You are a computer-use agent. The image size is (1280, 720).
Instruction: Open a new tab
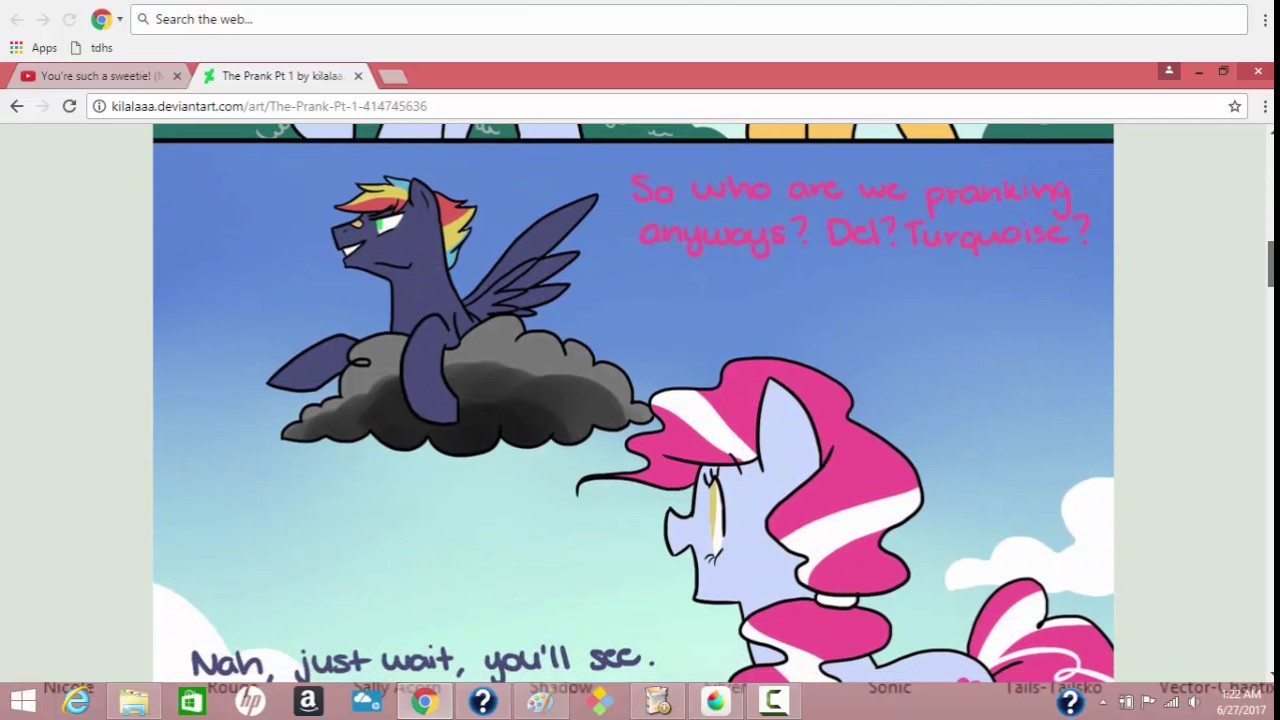(x=393, y=77)
